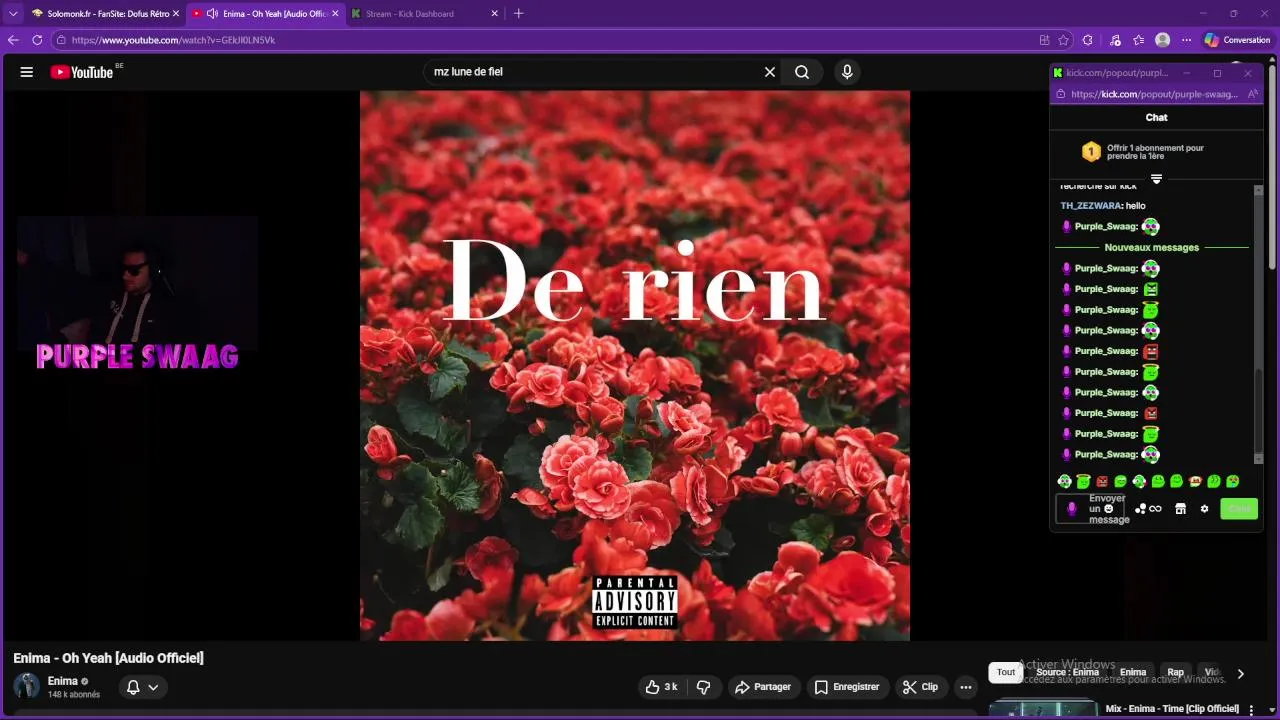Click the Partager share button

pyautogui.click(x=763, y=687)
